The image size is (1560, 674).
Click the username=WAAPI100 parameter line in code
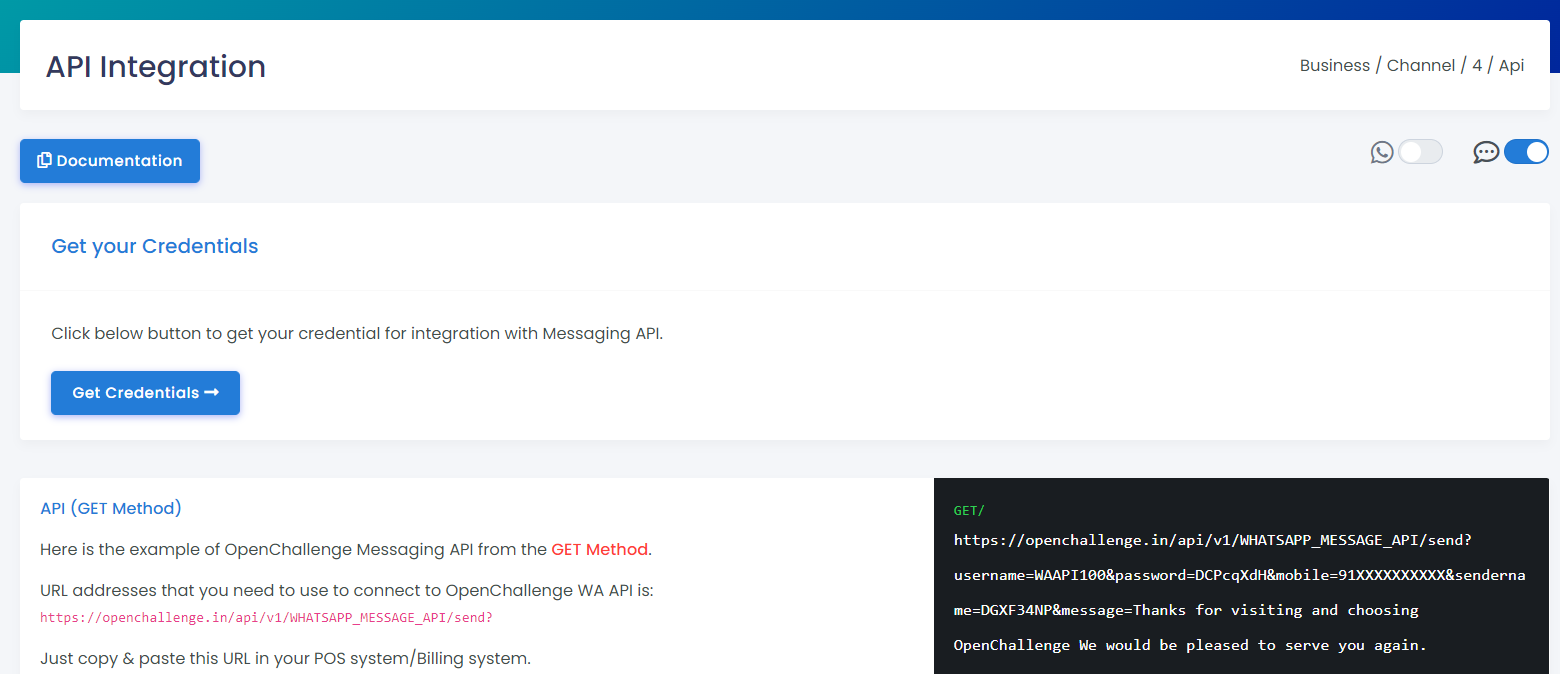pyautogui.click(x=1240, y=575)
